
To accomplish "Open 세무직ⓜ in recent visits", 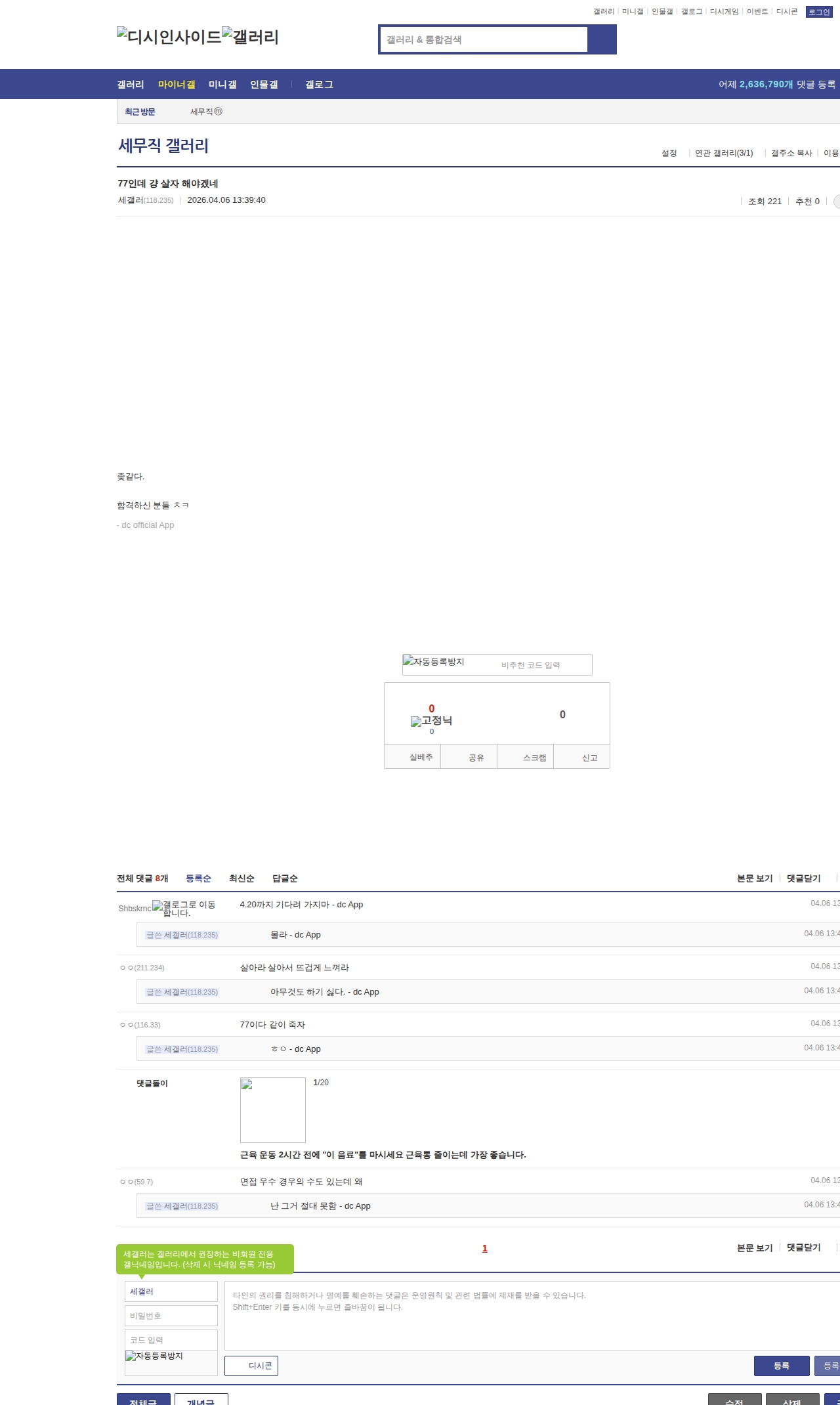I will pos(206,112).
